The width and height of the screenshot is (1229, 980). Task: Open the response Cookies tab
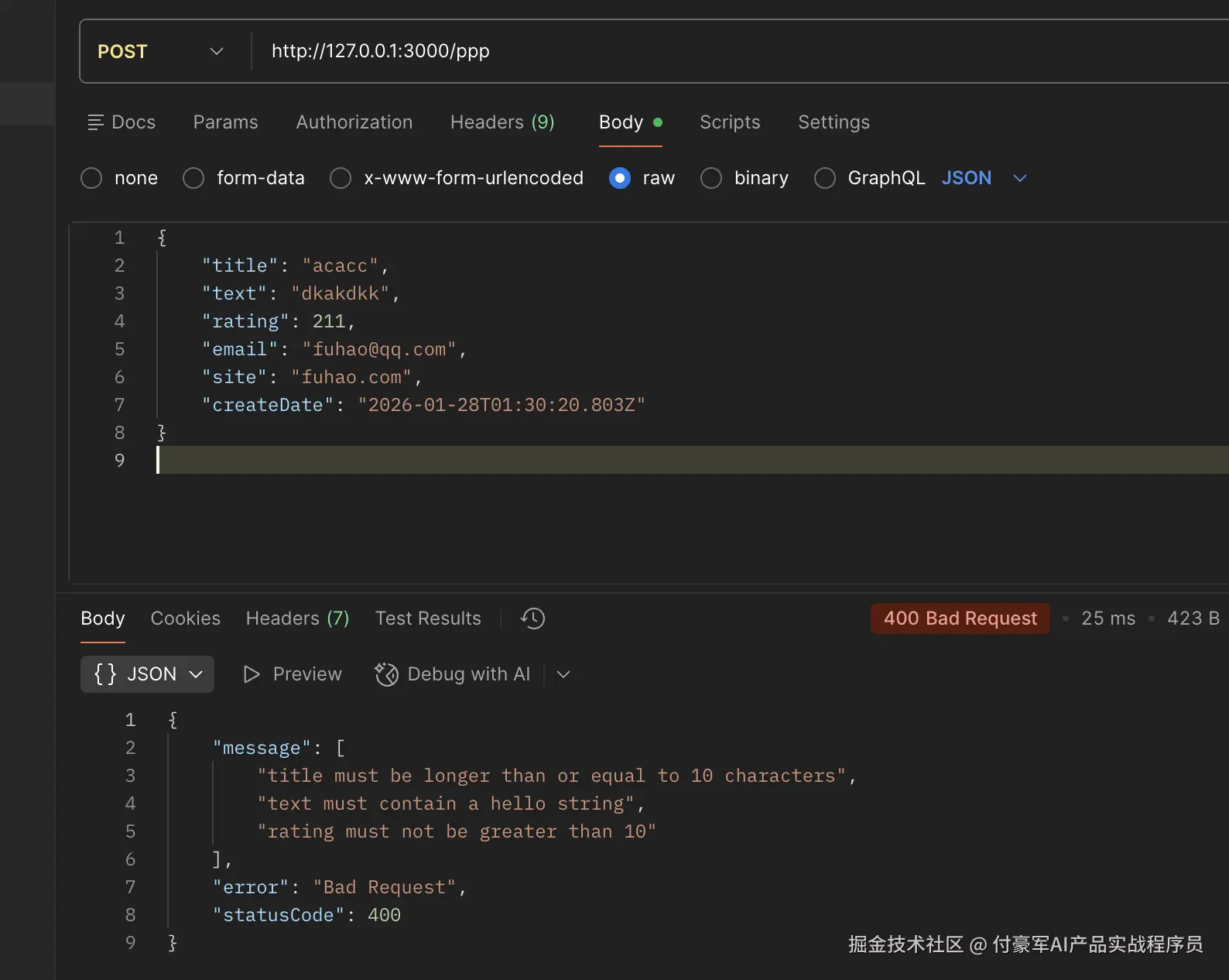coord(186,618)
